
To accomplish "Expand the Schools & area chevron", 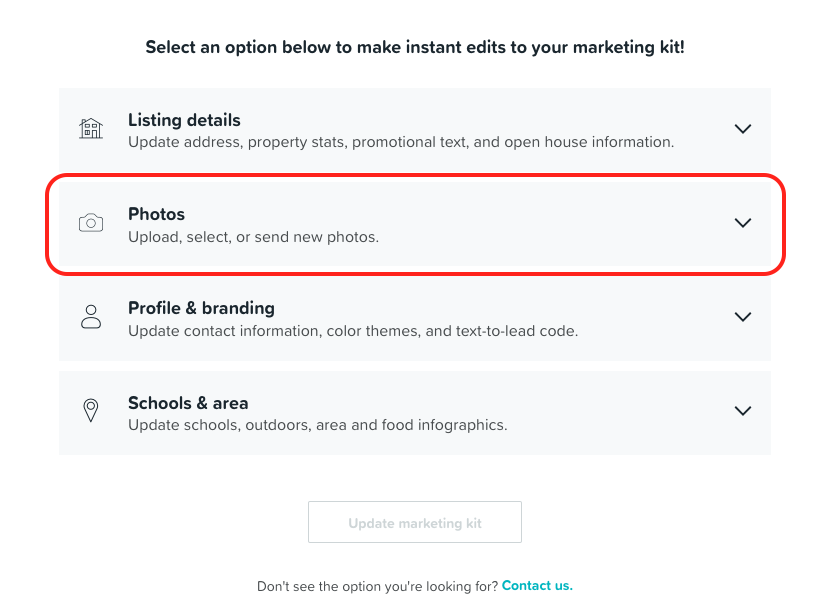I will (743, 411).
